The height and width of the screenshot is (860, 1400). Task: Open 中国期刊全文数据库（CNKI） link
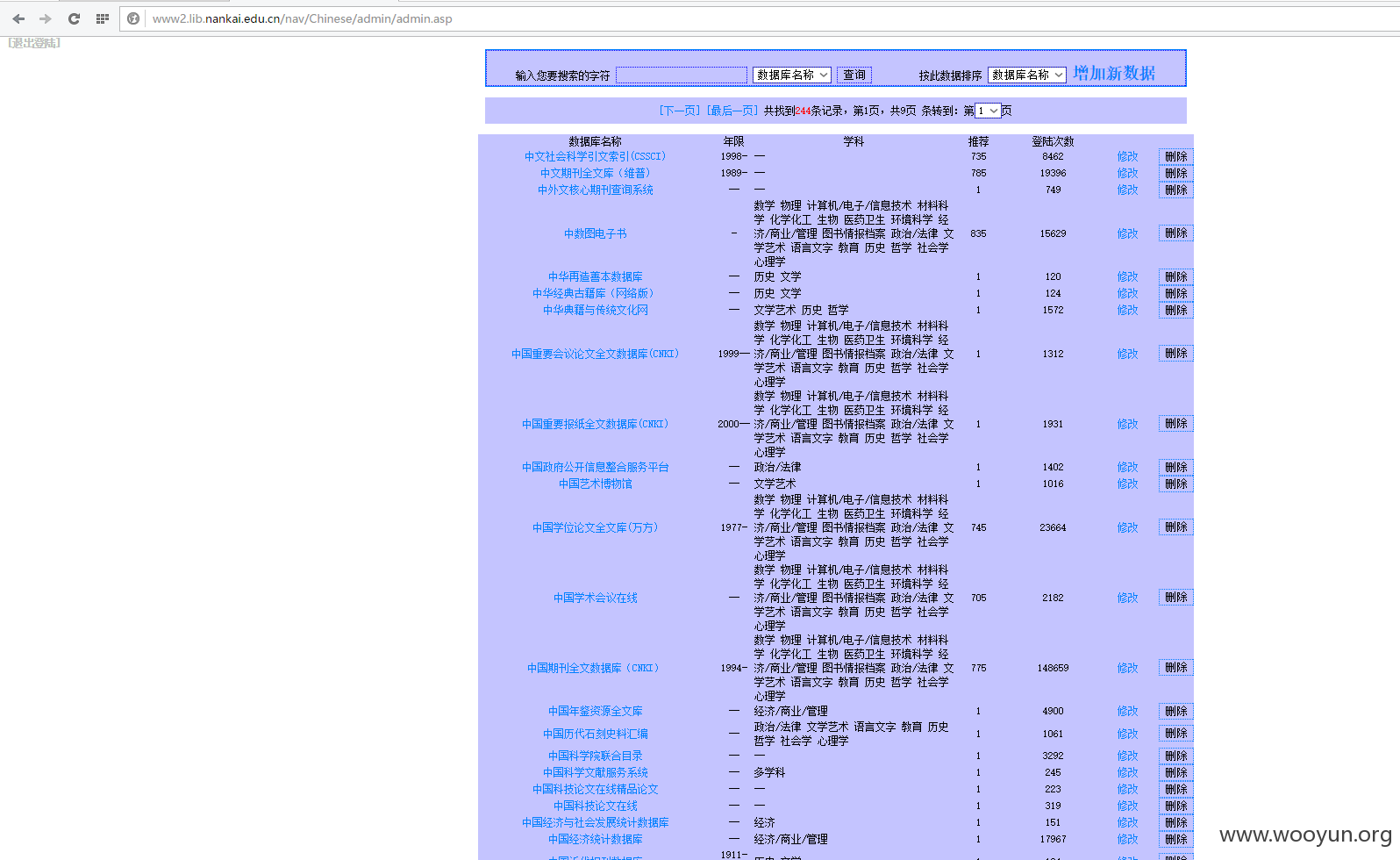click(596, 668)
